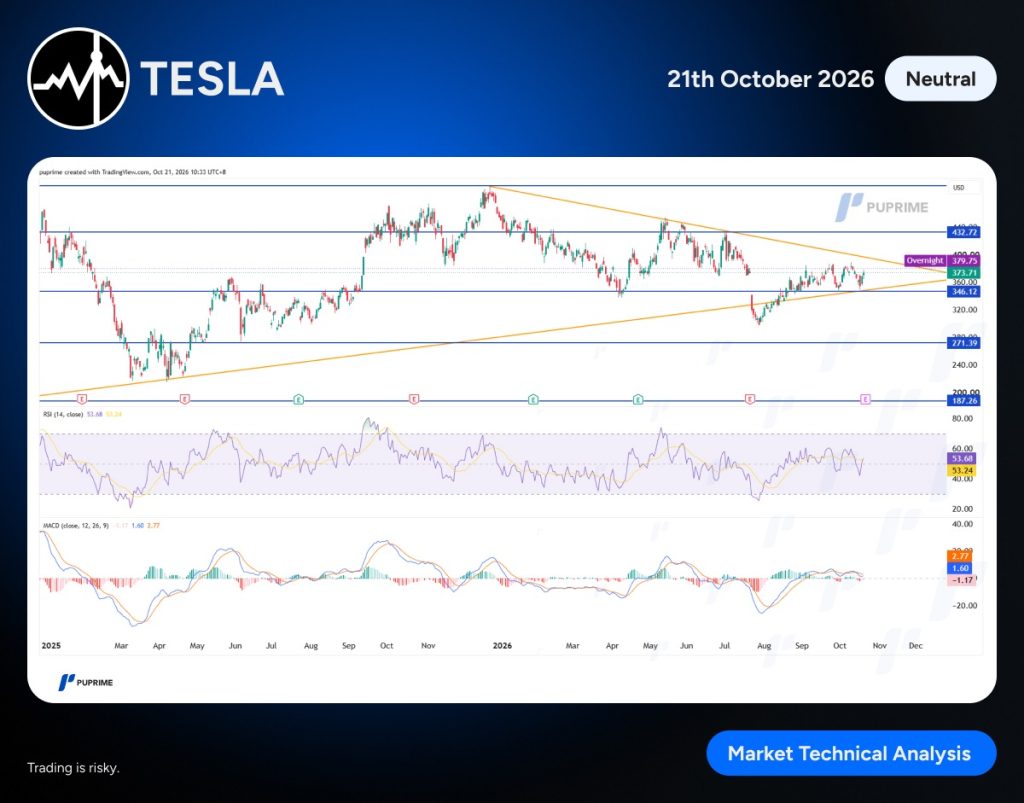The width and height of the screenshot is (1024, 803).
Task: Click the Neutral rating badge
Action: pyautogui.click(x=940, y=79)
